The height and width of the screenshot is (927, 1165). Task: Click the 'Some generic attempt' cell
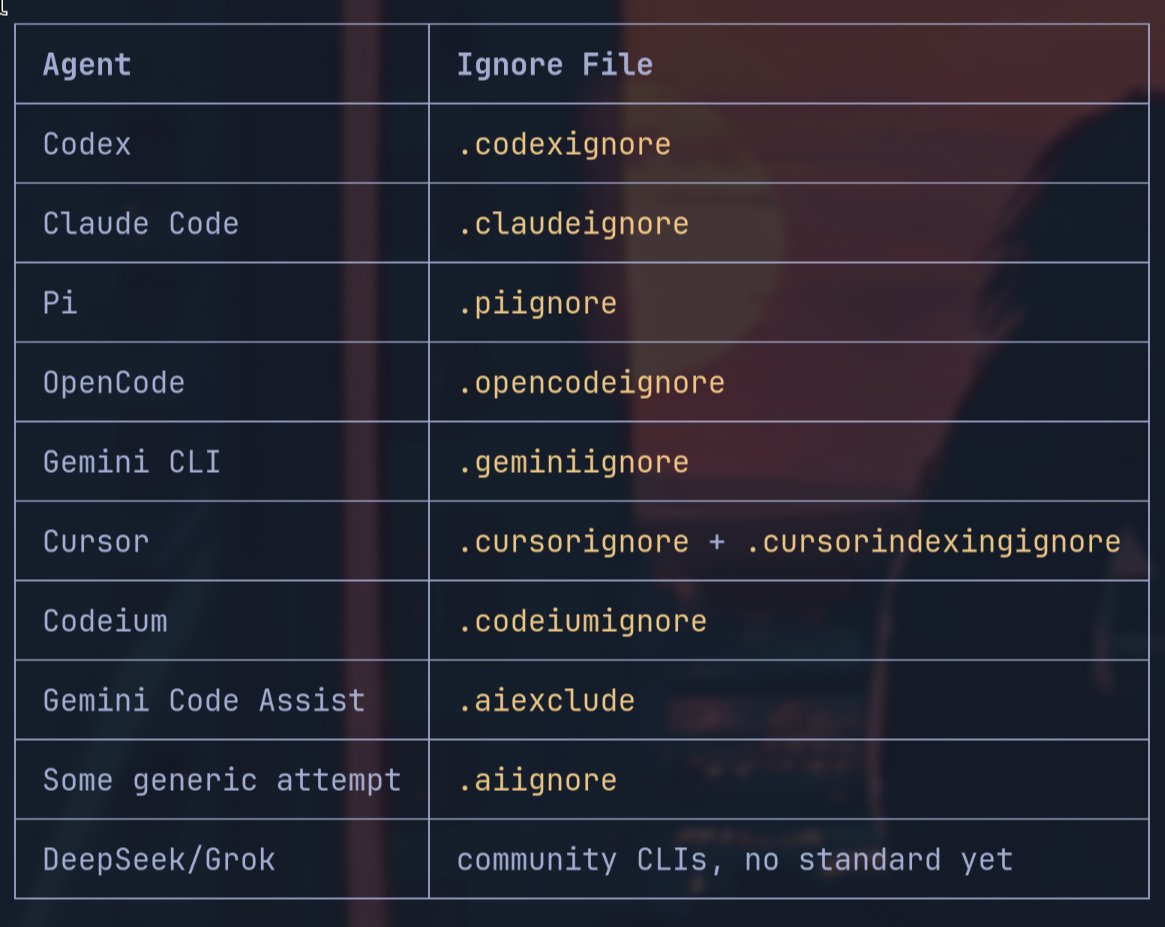[x=222, y=781]
